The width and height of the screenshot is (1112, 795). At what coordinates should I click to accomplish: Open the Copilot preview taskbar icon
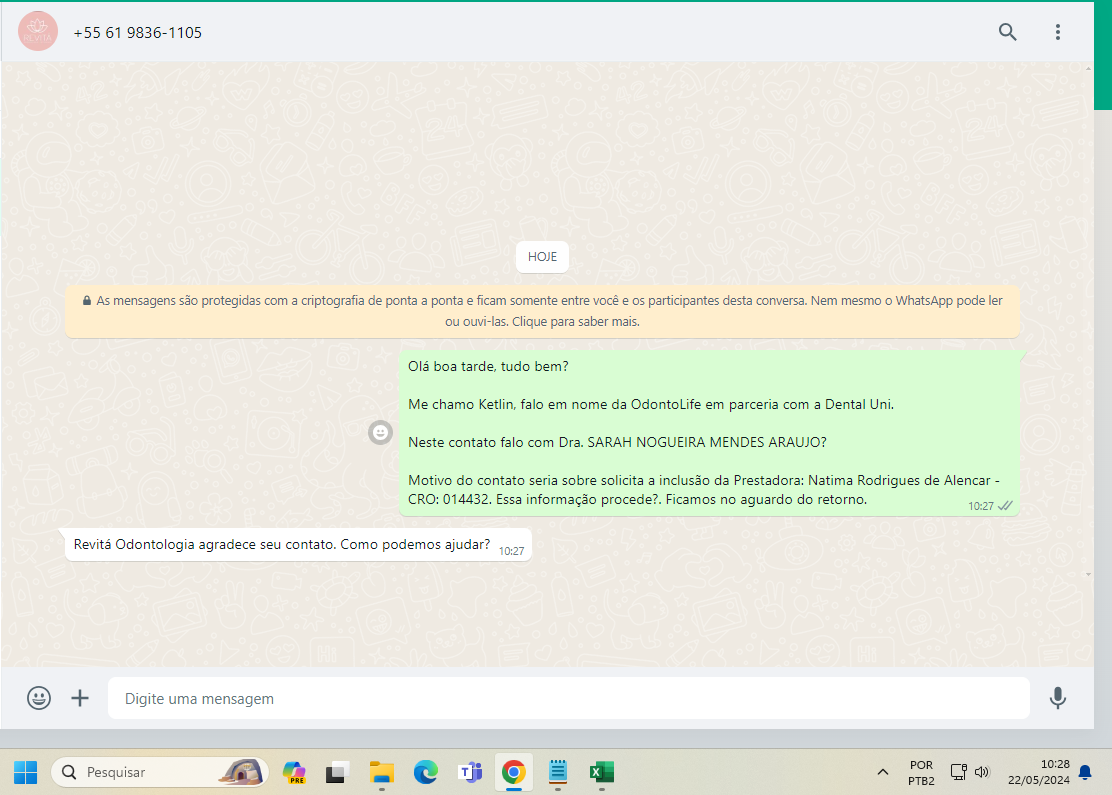point(294,772)
